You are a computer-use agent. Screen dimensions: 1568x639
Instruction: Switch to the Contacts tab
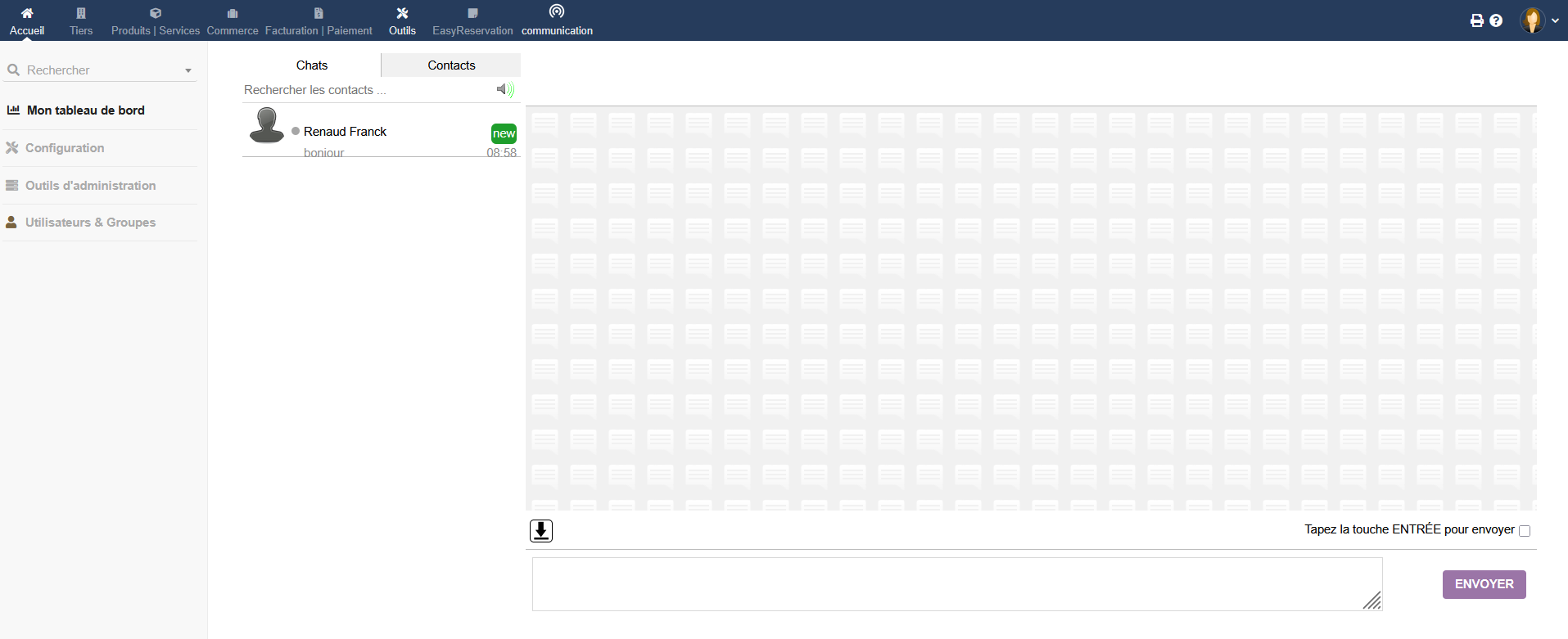[x=451, y=65]
